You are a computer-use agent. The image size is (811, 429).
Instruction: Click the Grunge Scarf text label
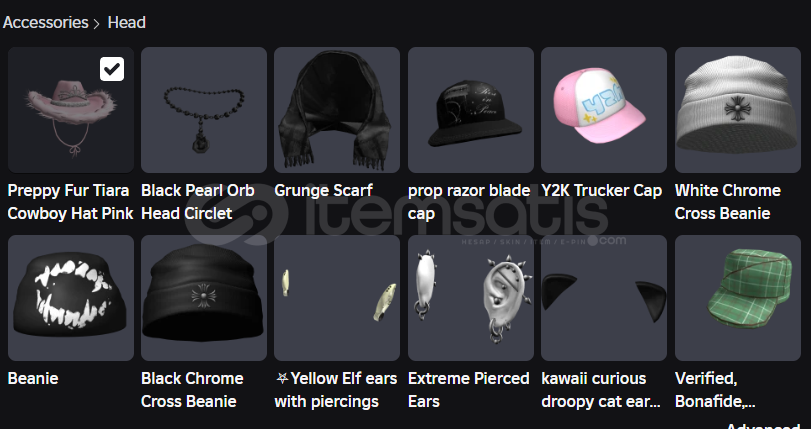click(x=323, y=190)
